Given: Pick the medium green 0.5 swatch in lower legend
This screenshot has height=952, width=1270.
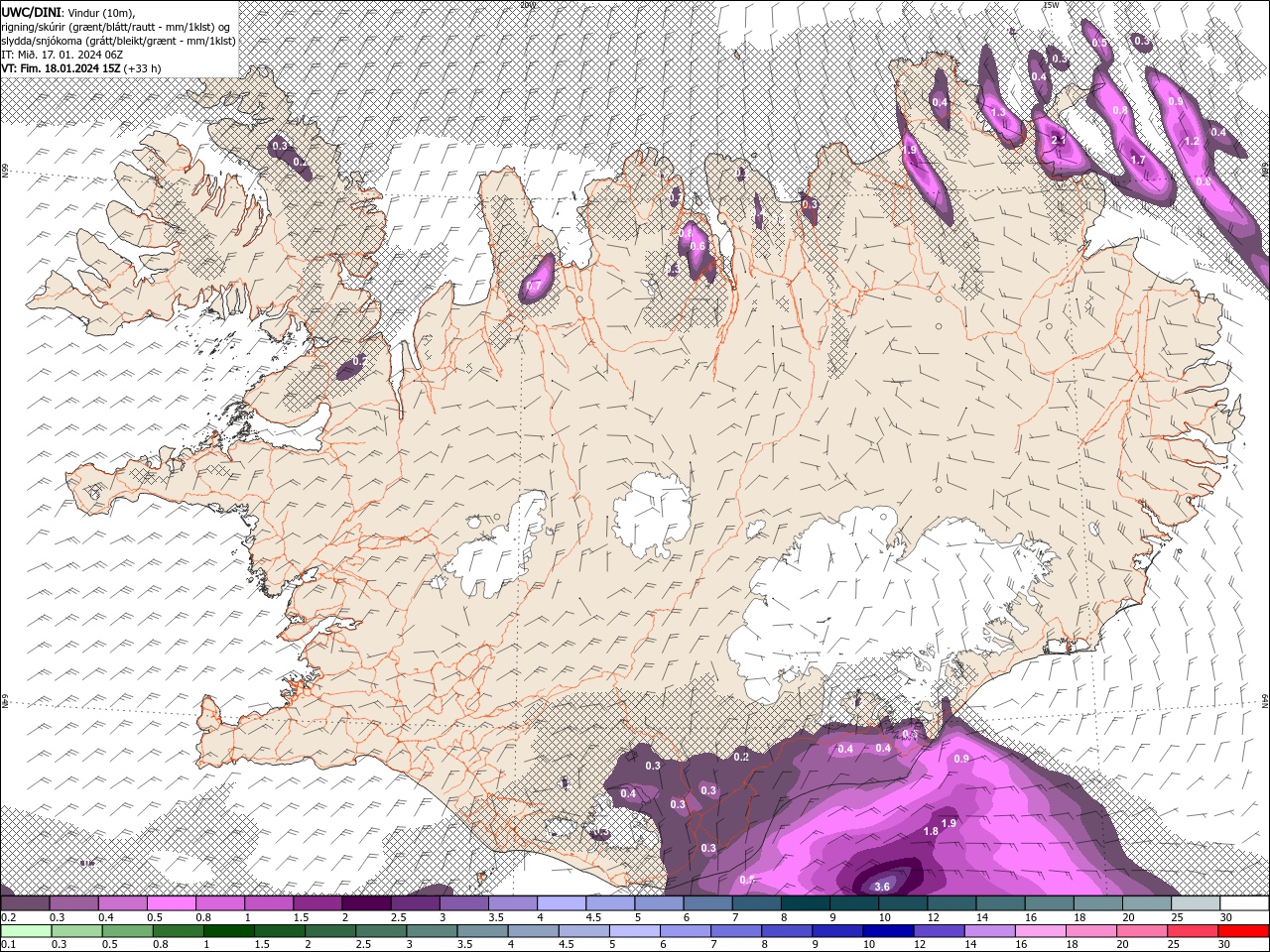Looking at the screenshot, I should (128, 931).
